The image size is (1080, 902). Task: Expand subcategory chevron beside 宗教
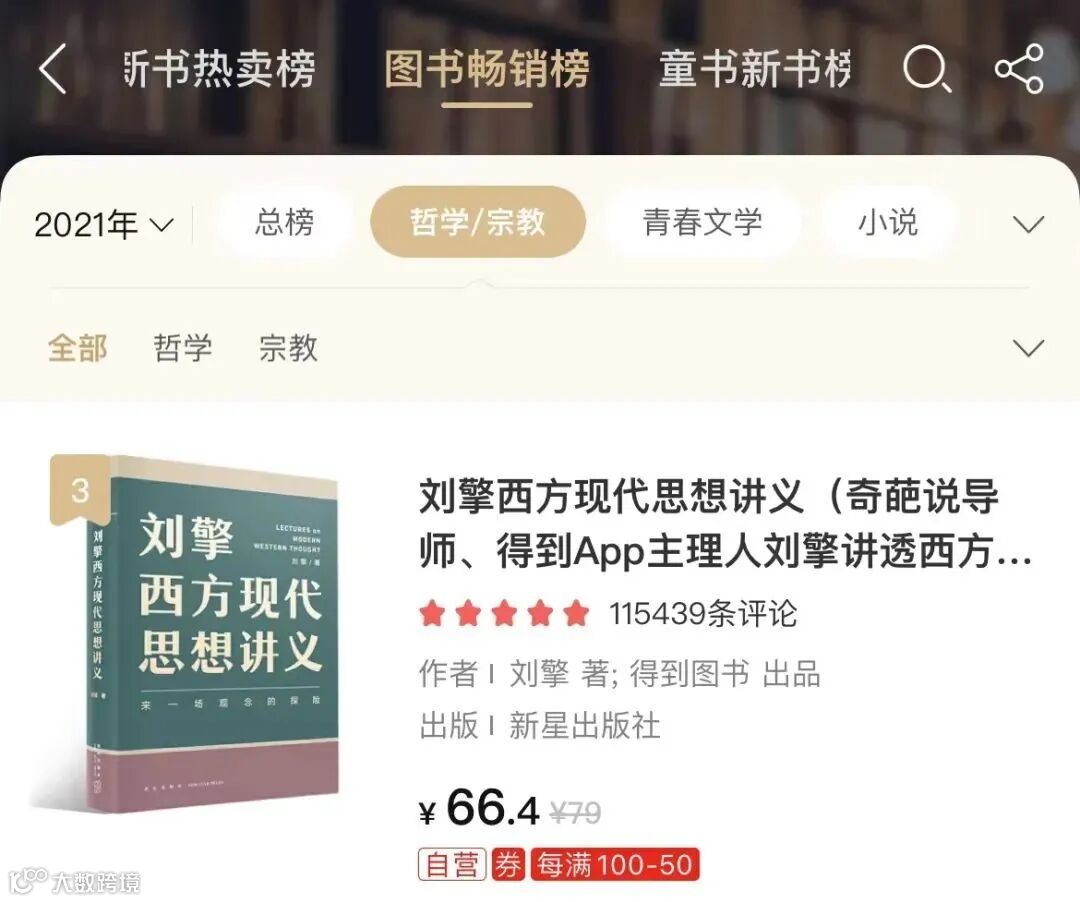point(1028,348)
